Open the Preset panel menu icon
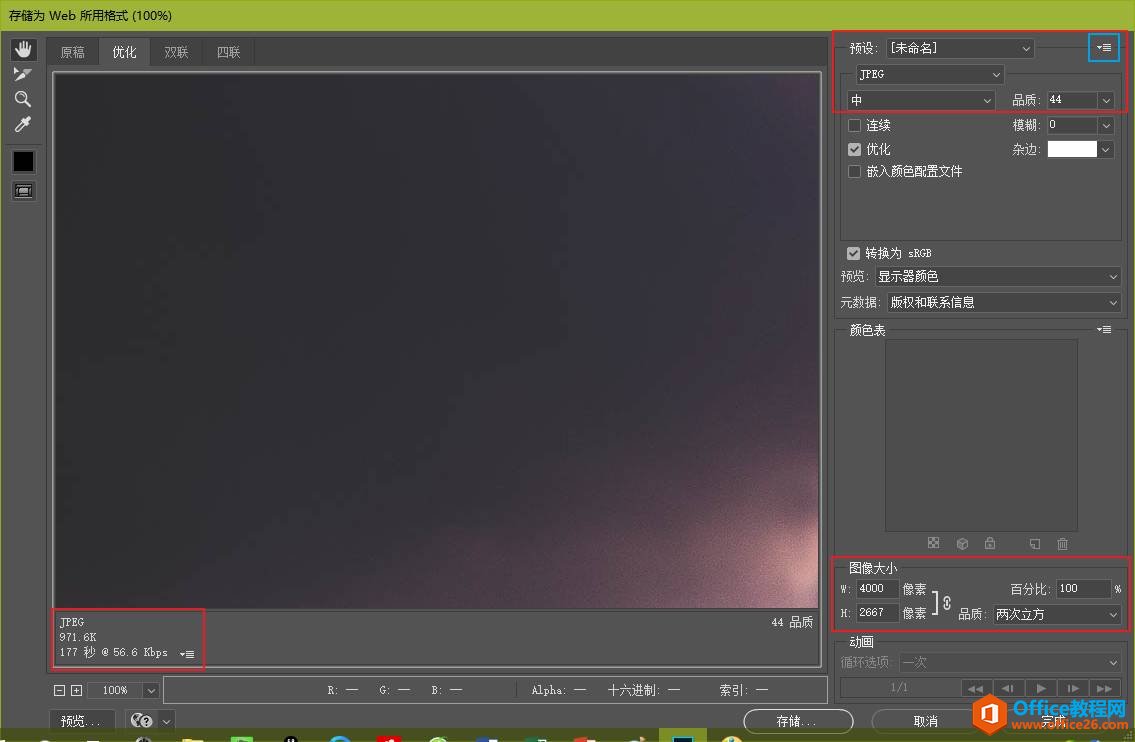This screenshot has width=1135, height=742. [1103, 47]
